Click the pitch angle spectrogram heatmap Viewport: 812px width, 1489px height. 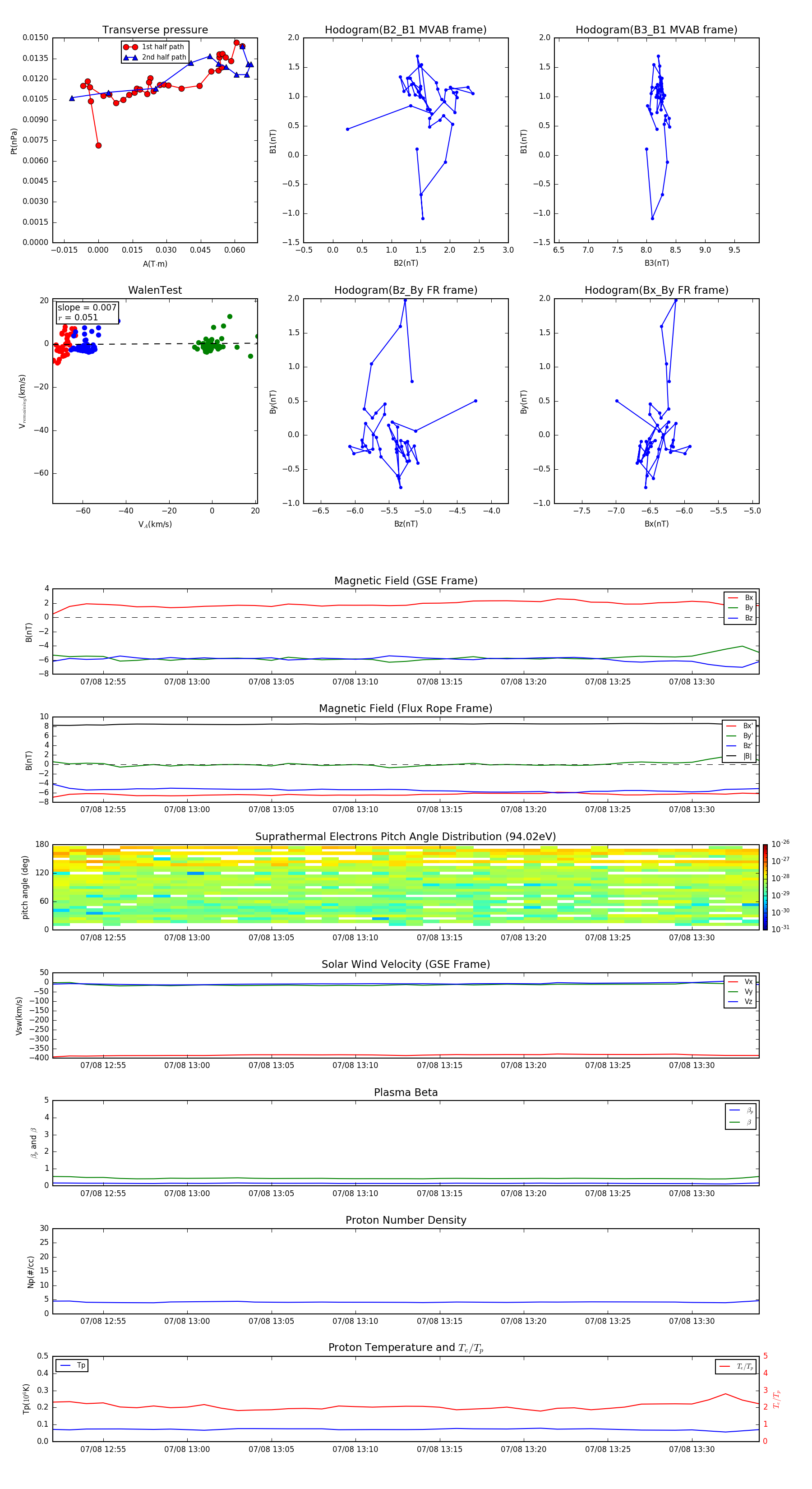point(406,887)
